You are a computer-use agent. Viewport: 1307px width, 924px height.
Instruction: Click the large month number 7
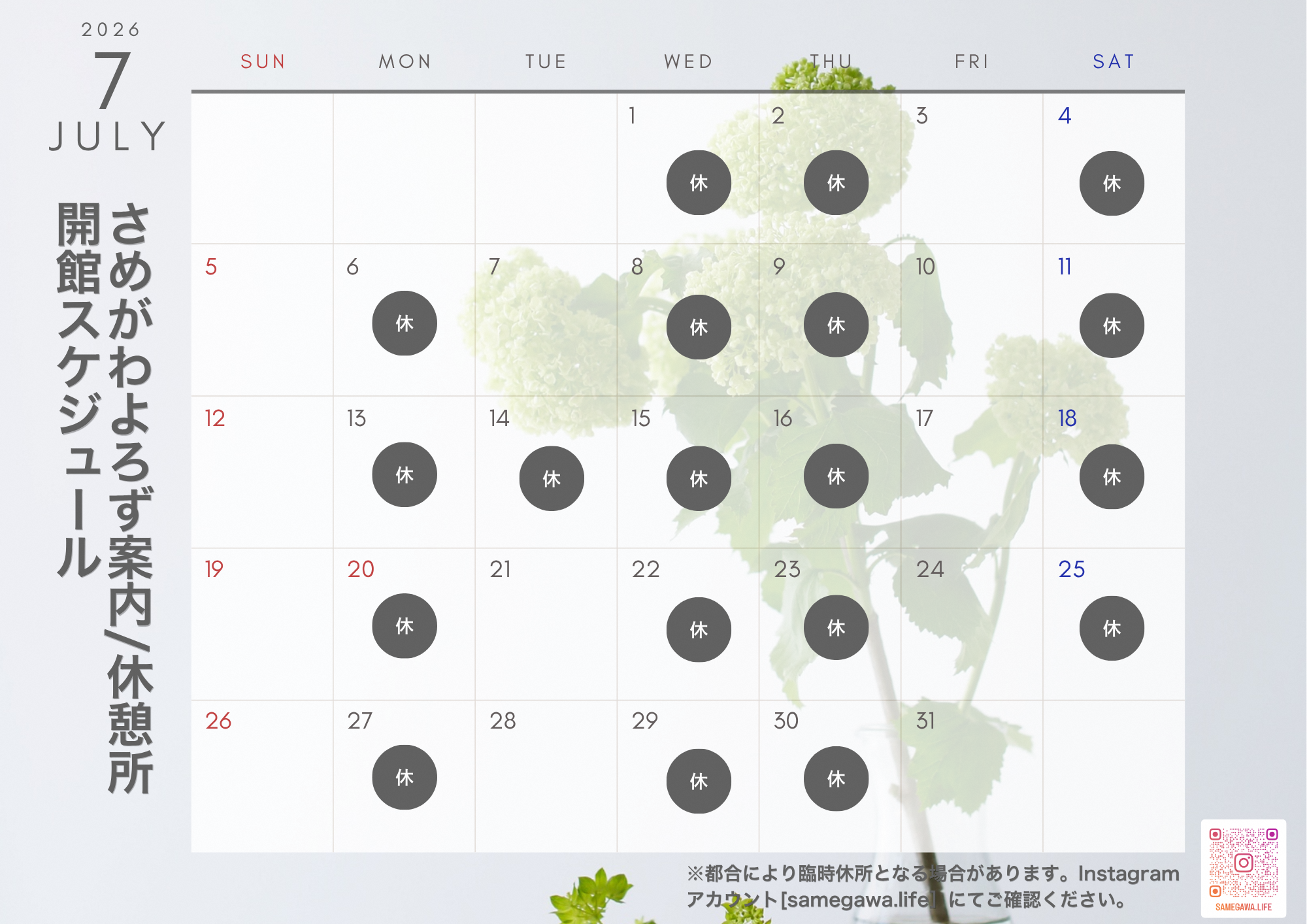111,80
